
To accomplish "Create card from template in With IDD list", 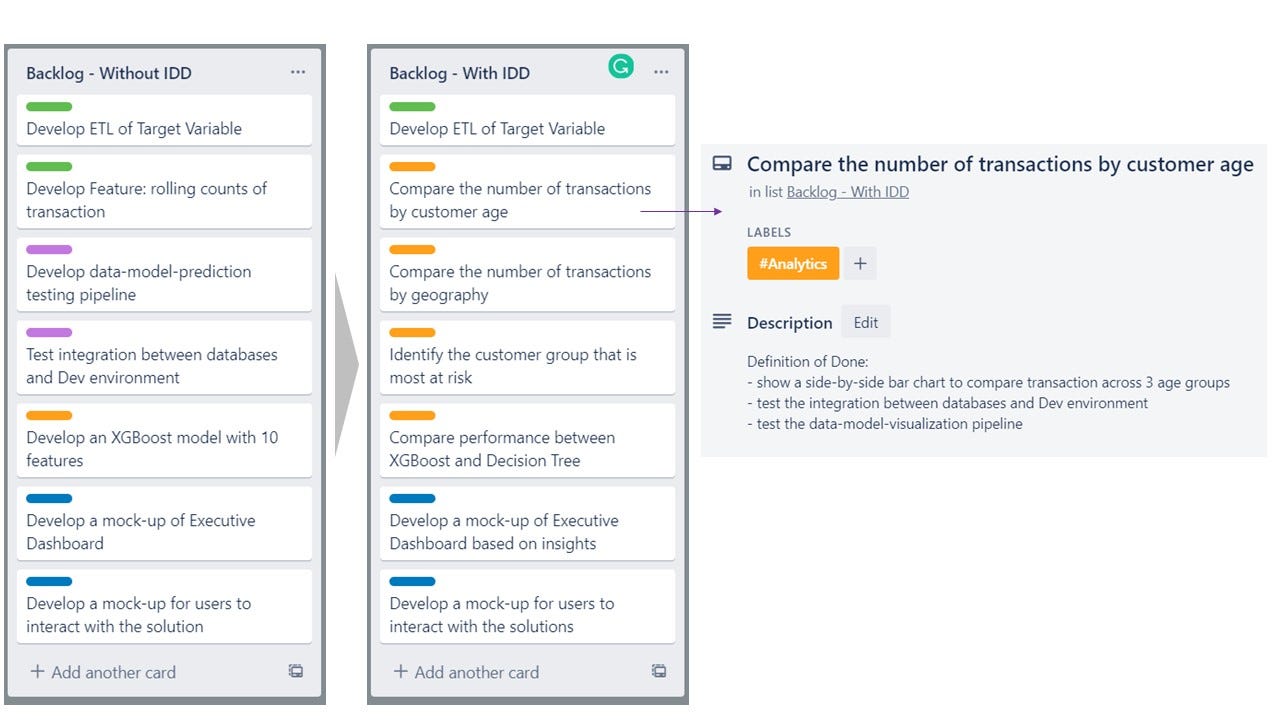I will (659, 671).
